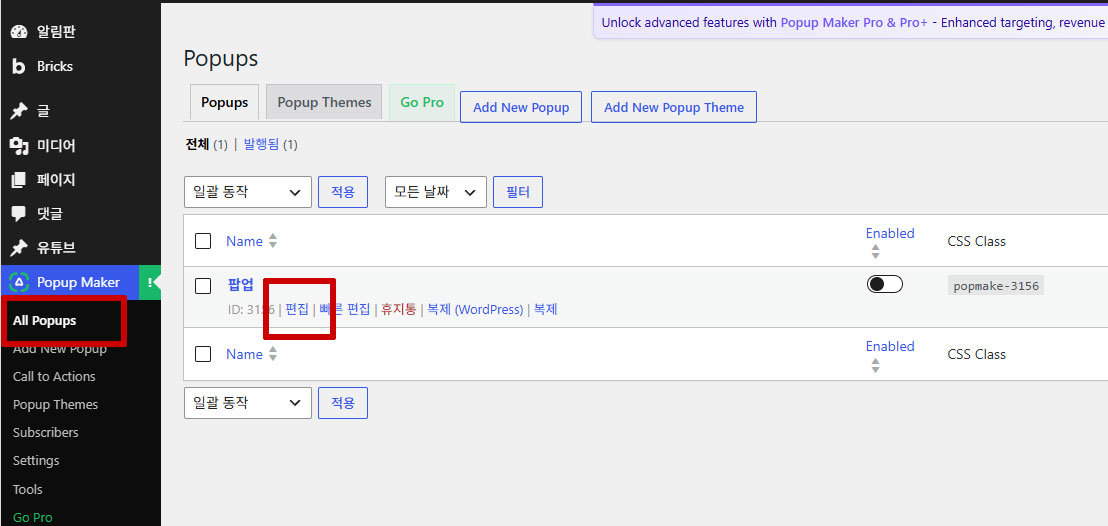Click 편집 edit link for 팝업
1108x526 pixels.
tap(297, 310)
